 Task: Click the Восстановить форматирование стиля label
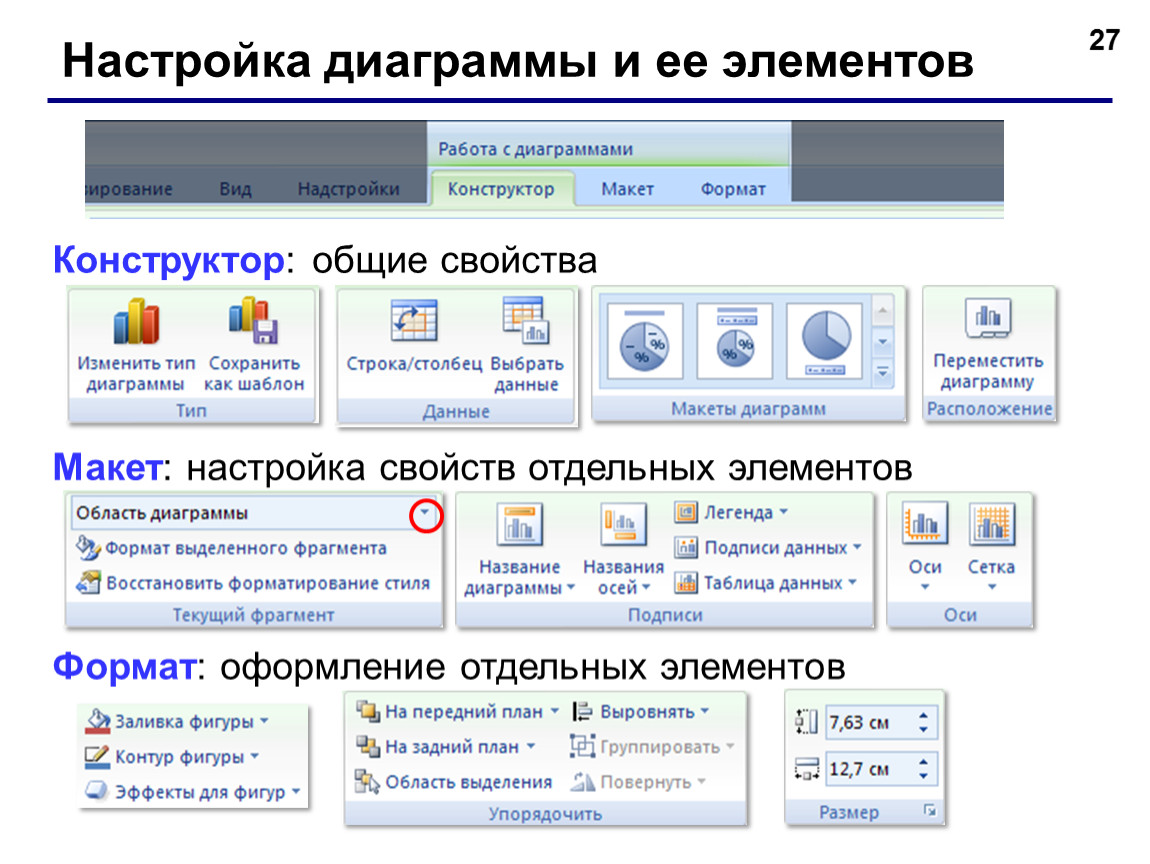coord(268,584)
